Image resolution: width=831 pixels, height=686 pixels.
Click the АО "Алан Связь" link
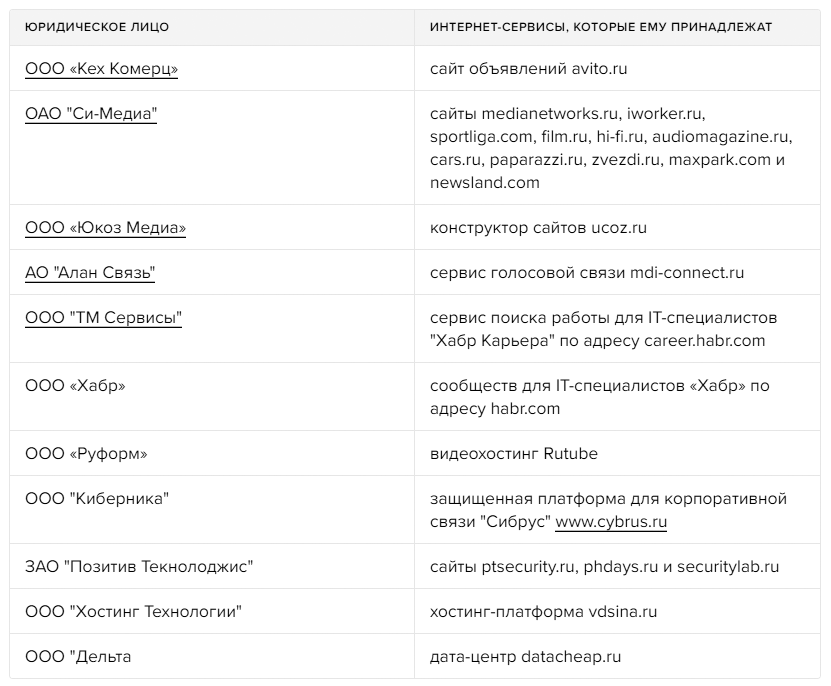(90, 273)
